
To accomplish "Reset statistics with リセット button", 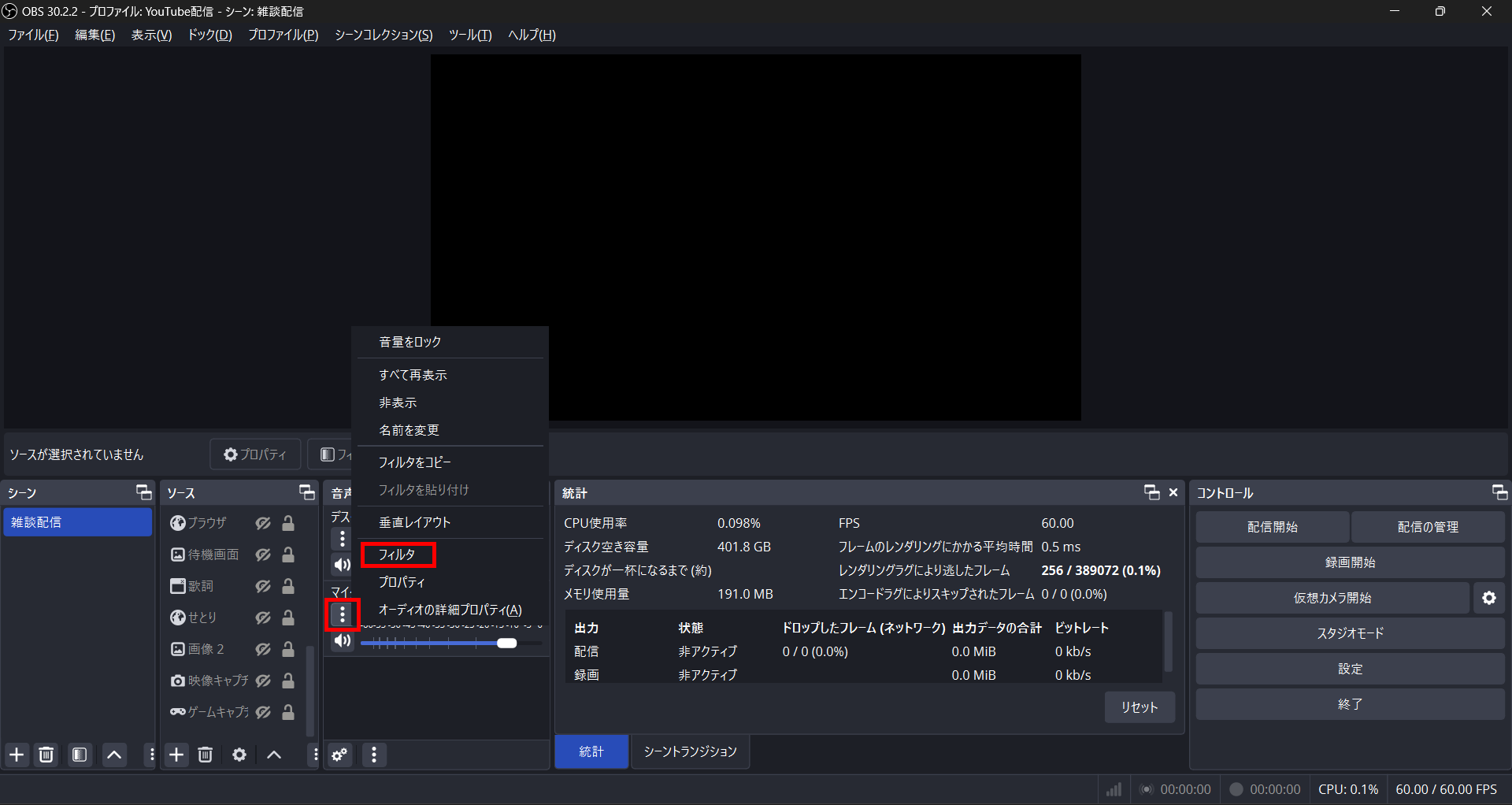I will tap(1140, 707).
